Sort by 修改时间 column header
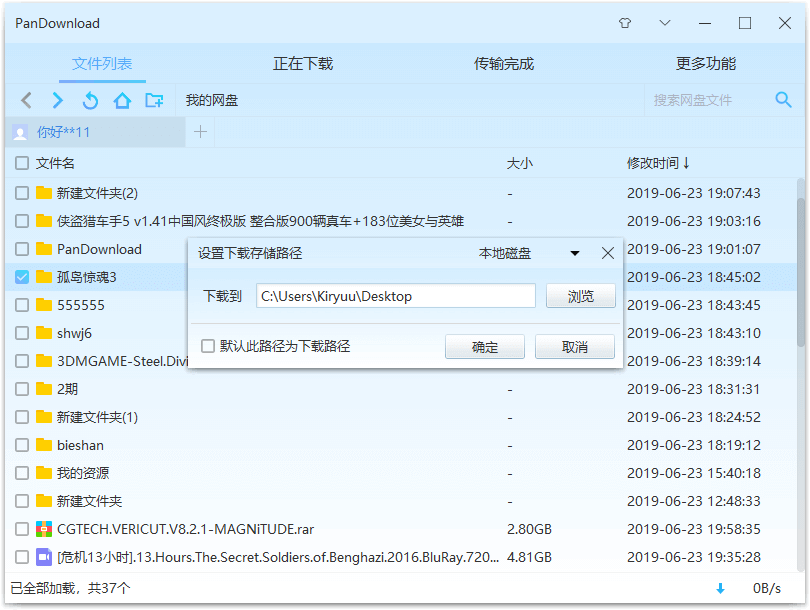 (658, 163)
